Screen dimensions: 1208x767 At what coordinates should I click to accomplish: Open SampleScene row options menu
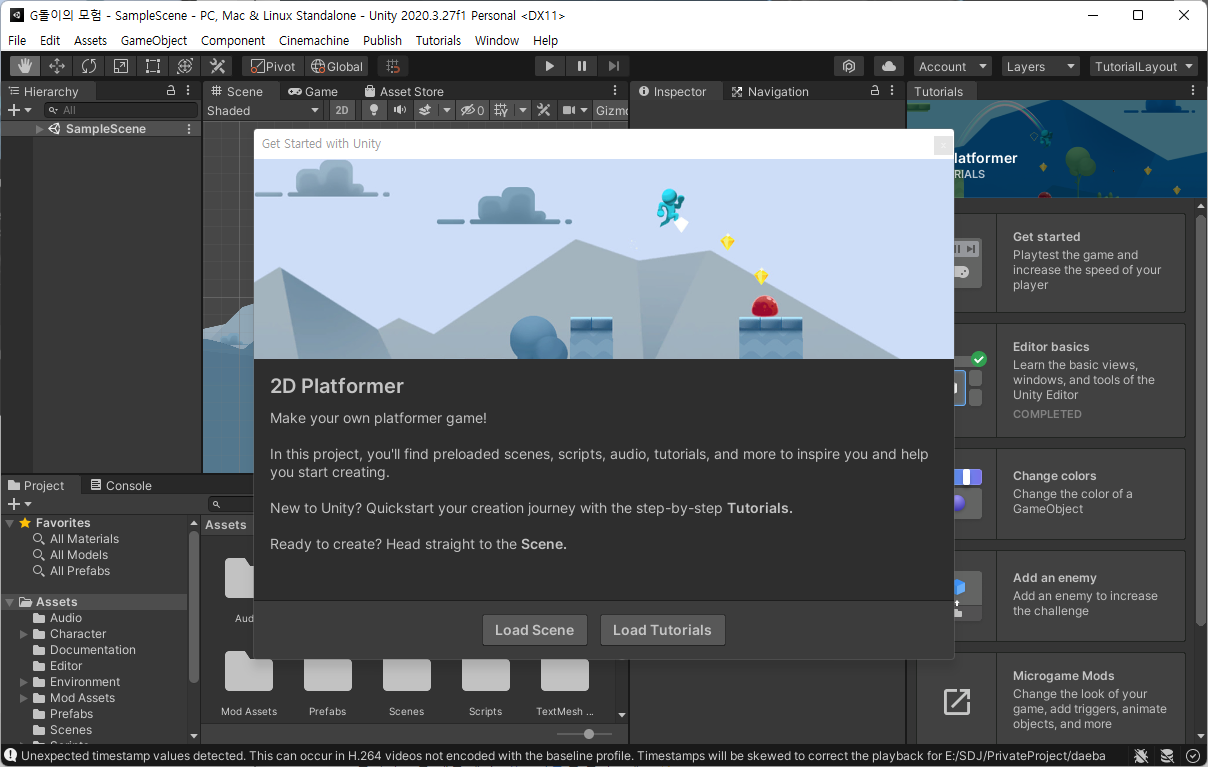pos(189,129)
